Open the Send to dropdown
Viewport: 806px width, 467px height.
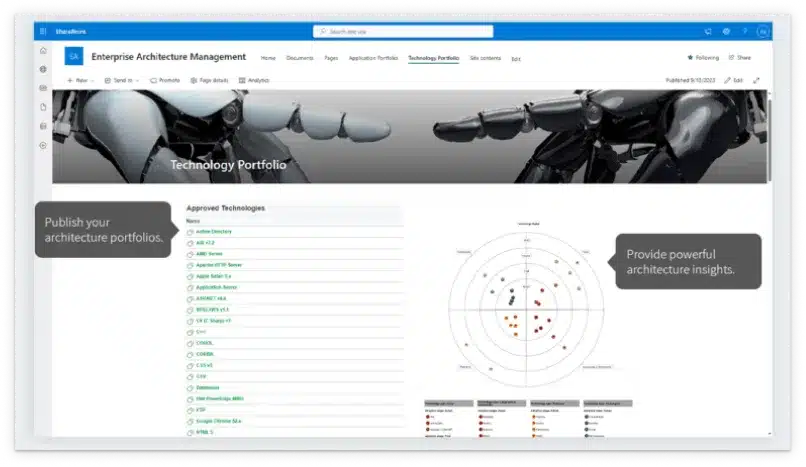pos(122,80)
